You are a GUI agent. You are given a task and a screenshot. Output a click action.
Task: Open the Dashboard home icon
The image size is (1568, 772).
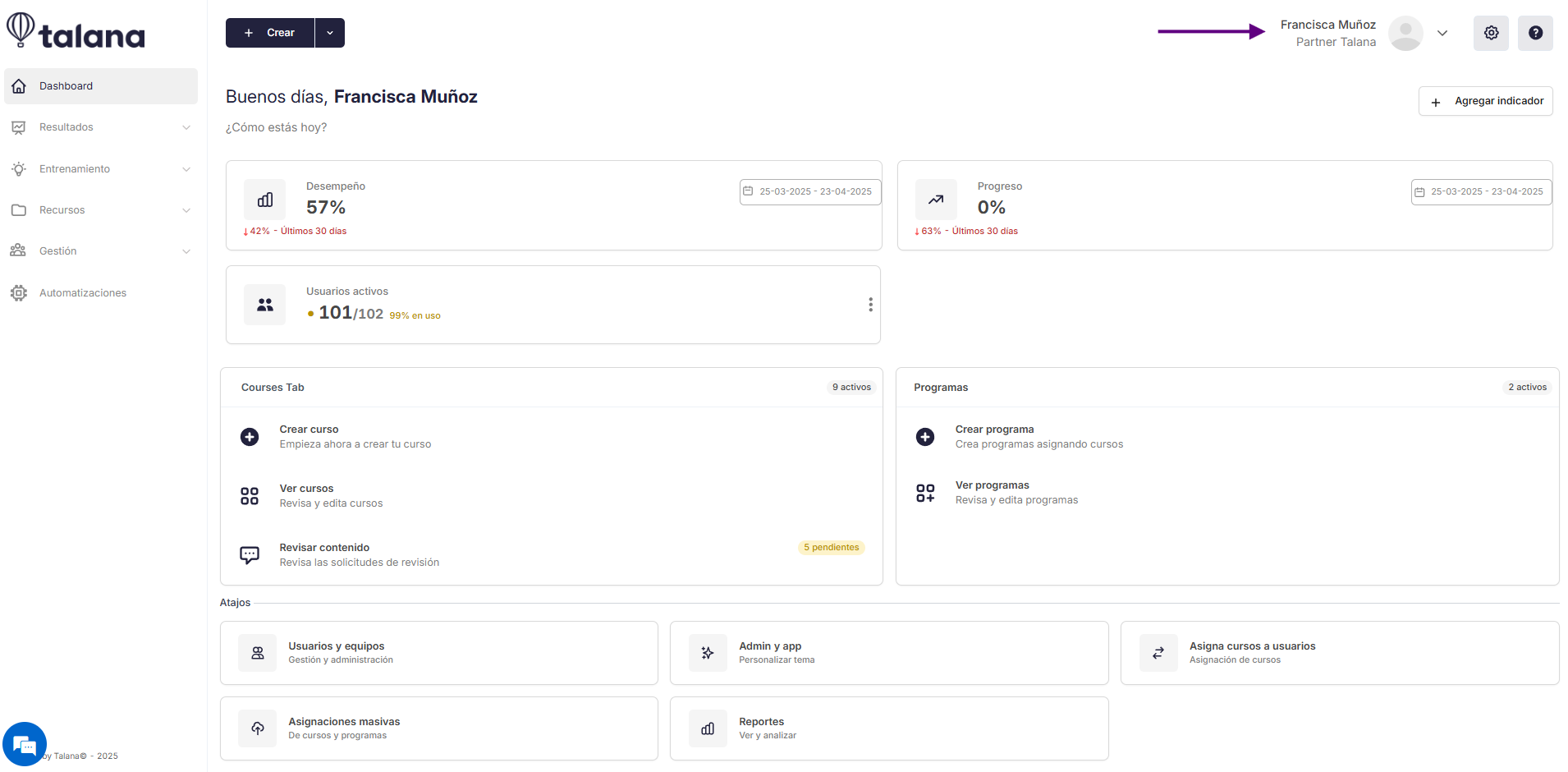(x=19, y=86)
